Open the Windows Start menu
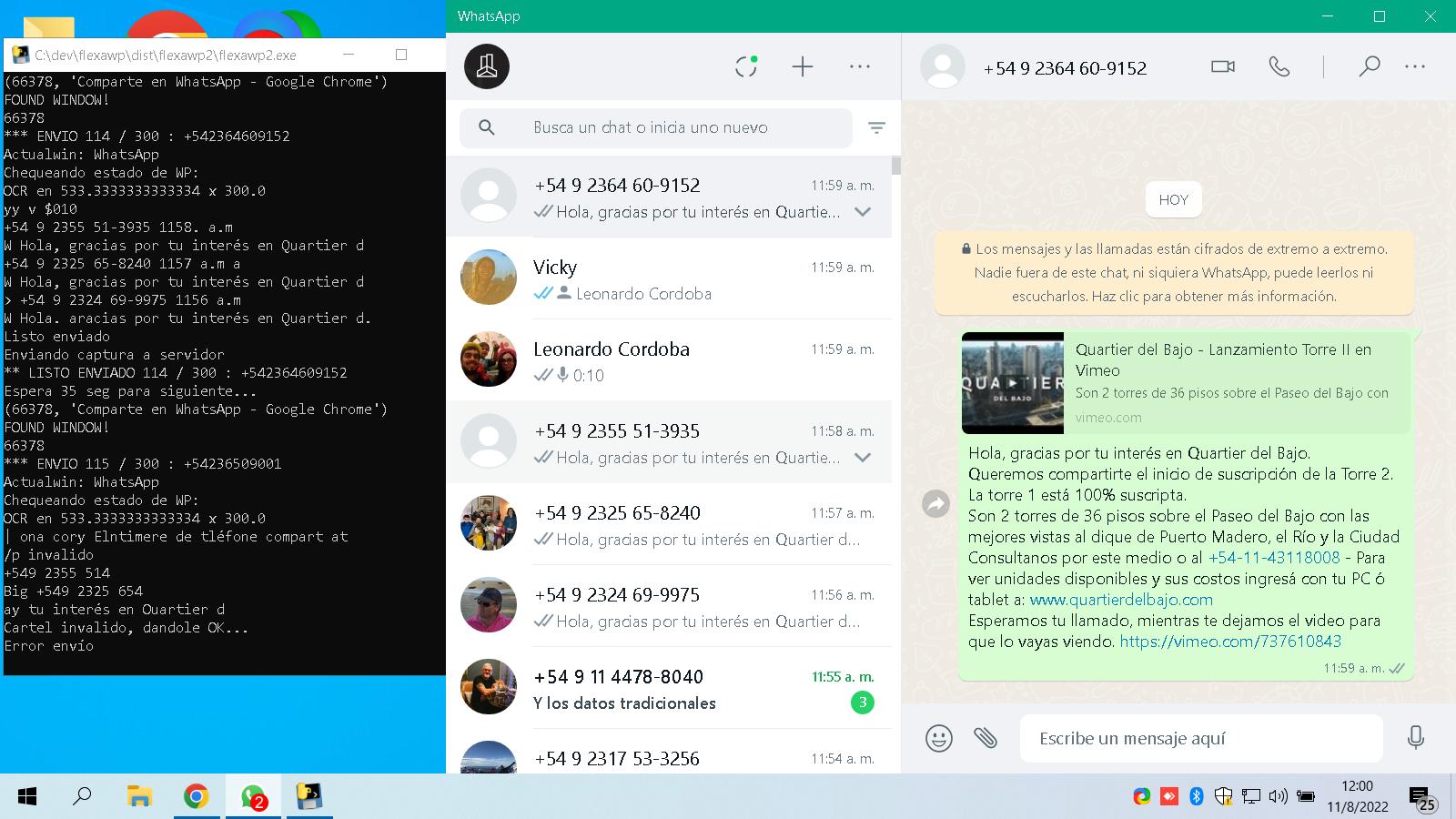The height and width of the screenshot is (819, 1456). [x=27, y=796]
